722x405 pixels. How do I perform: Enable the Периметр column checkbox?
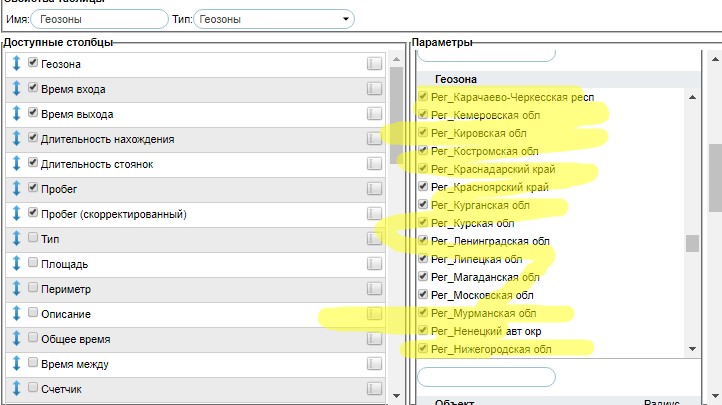[34, 288]
